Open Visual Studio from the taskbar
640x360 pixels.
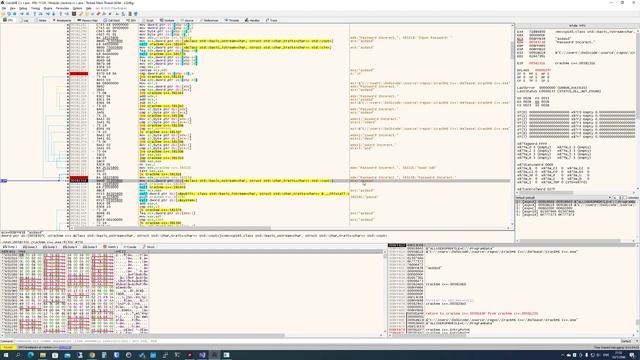coord(202,355)
